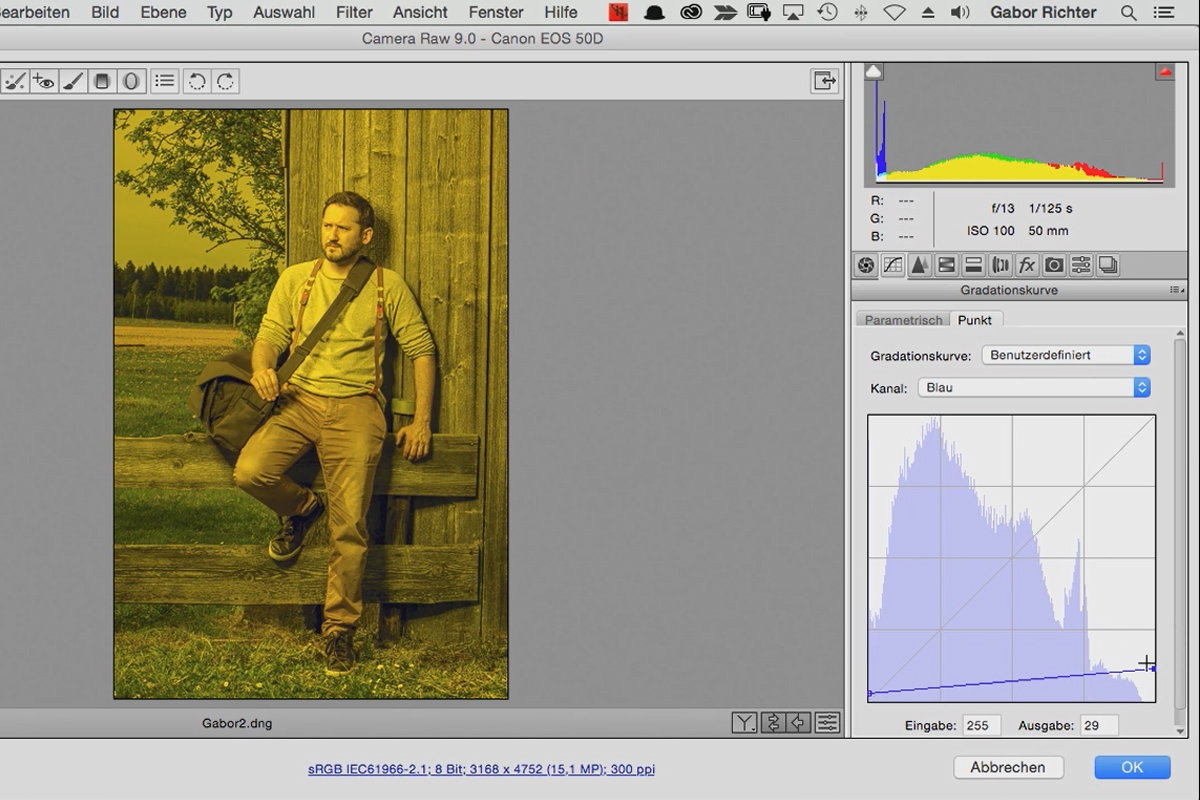This screenshot has height=800, width=1200.
Task: Open the Filter menu
Action: (354, 12)
